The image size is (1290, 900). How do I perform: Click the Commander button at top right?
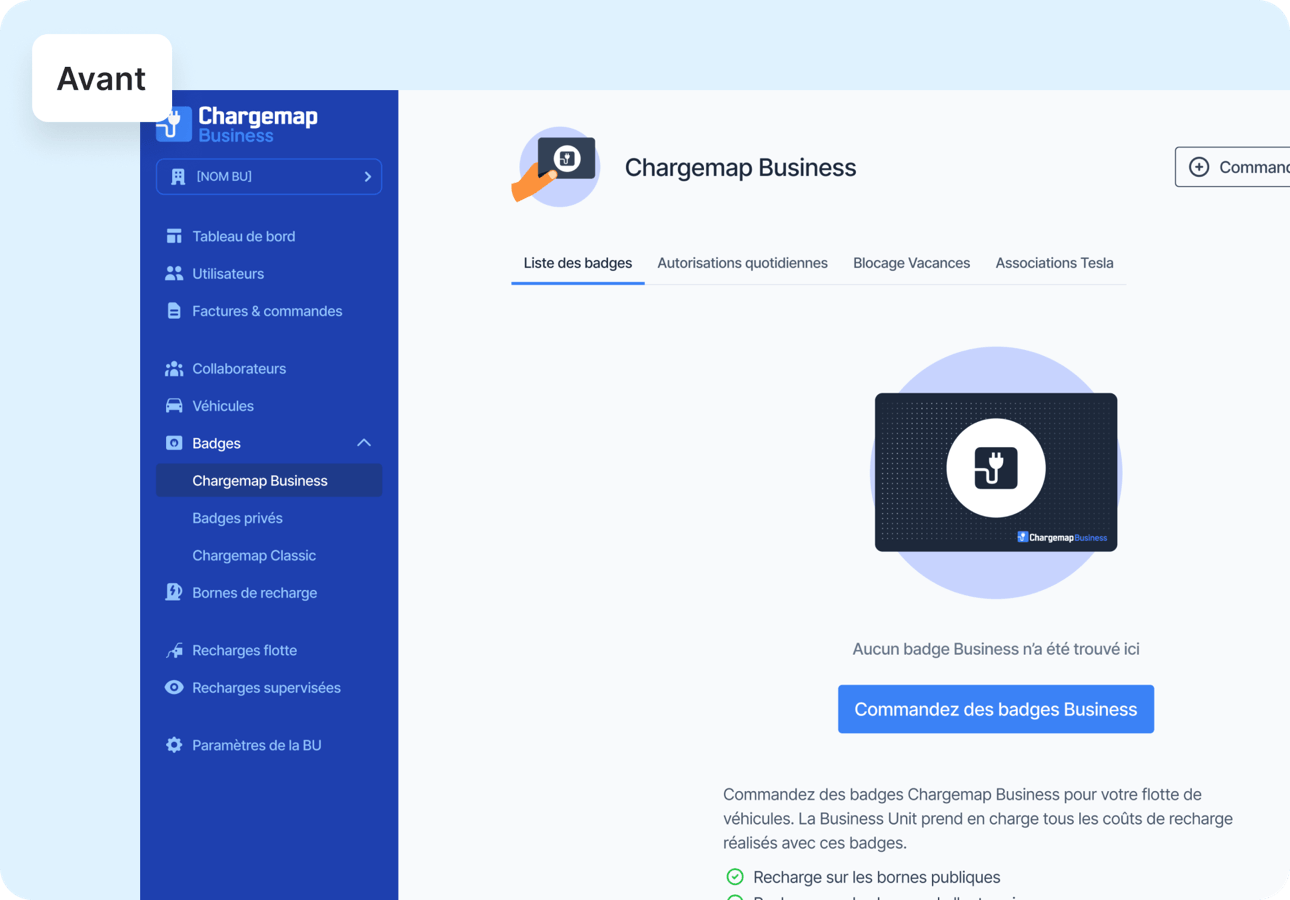pyautogui.click(x=1232, y=167)
